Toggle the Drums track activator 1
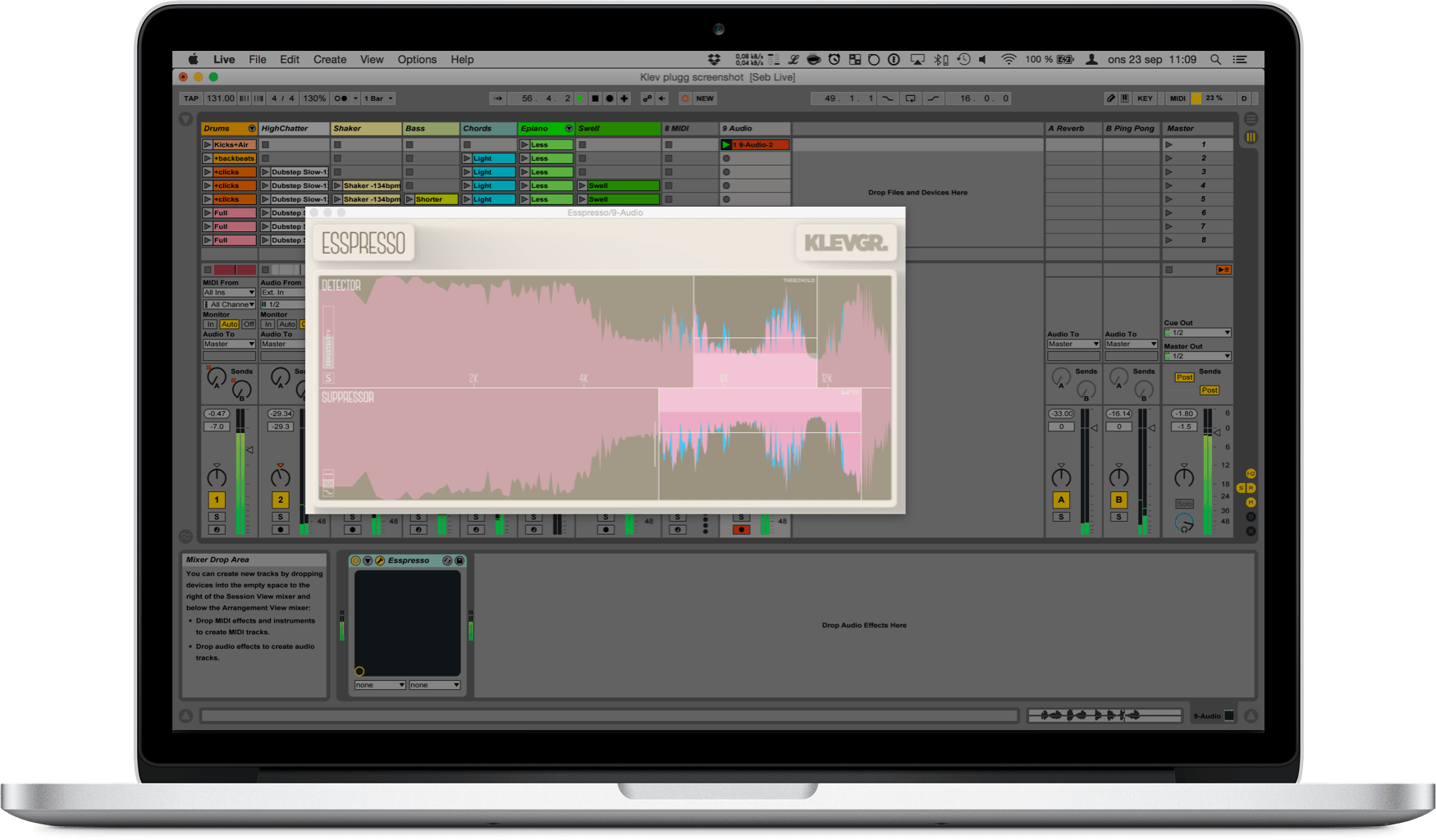Image resolution: width=1436 pixels, height=840 pixels. [x=217, y=500]
